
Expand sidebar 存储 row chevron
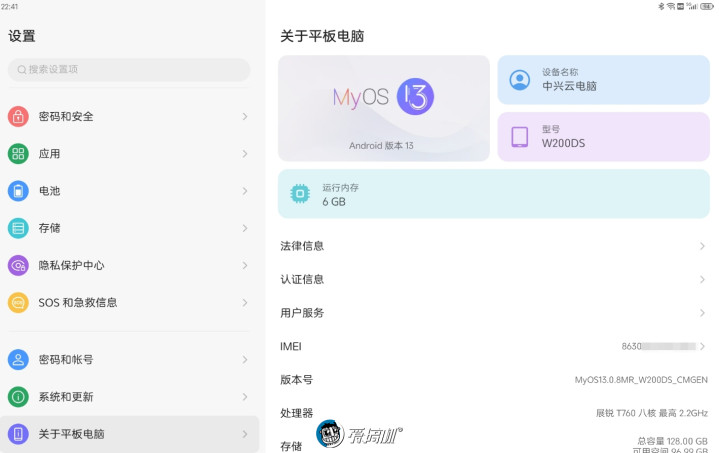(x=245, y=228)
